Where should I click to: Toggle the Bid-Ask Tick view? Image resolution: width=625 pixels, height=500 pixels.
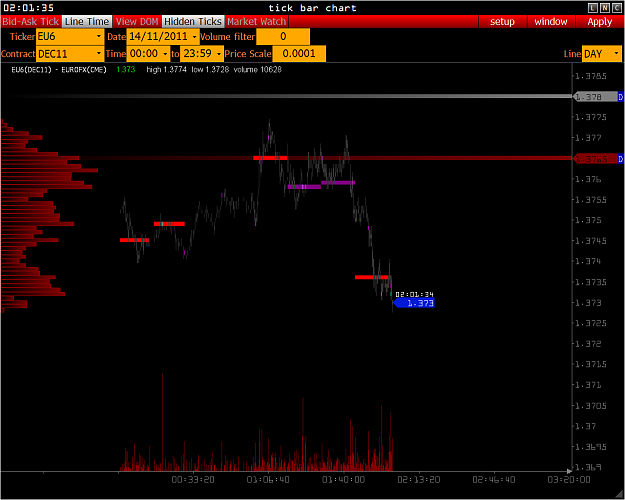(31, 22)
